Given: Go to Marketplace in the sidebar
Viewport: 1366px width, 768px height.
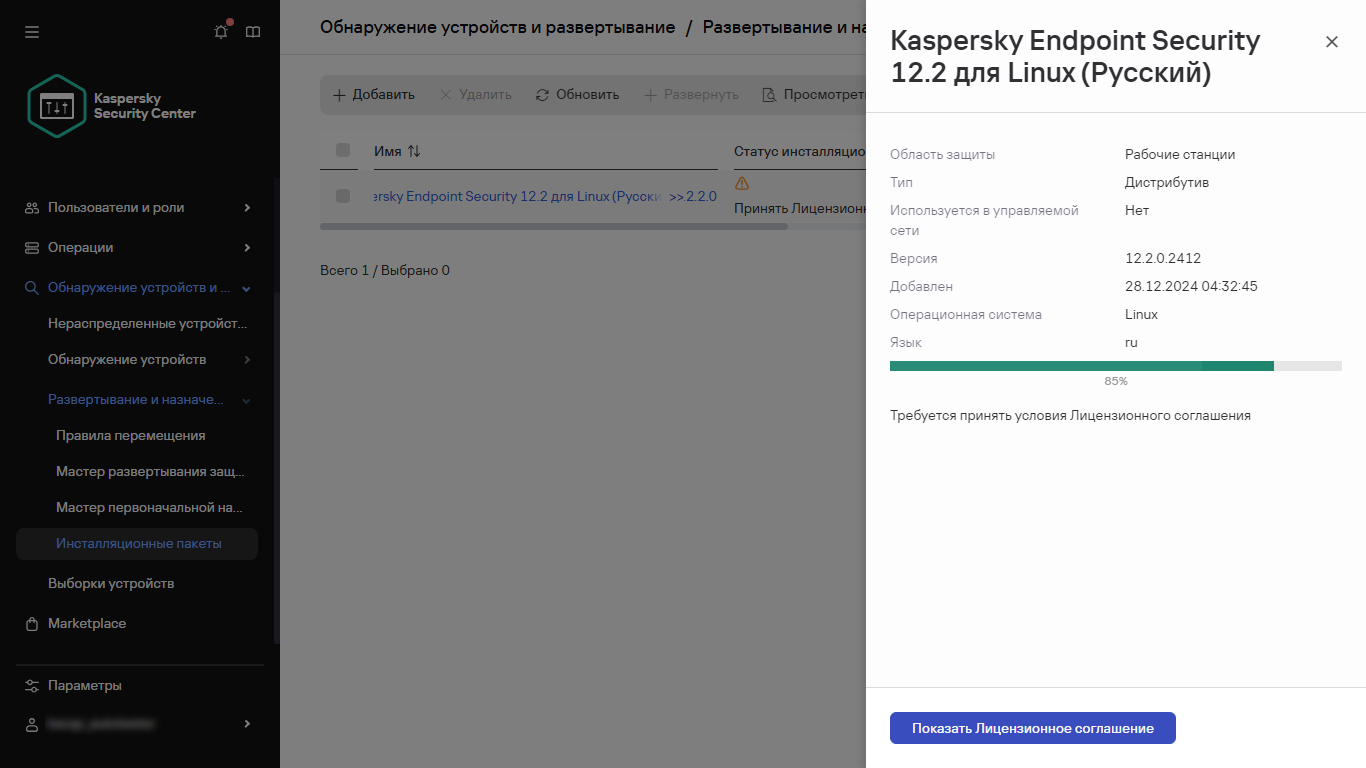Looking at the screenshot, I should [87, 623].
